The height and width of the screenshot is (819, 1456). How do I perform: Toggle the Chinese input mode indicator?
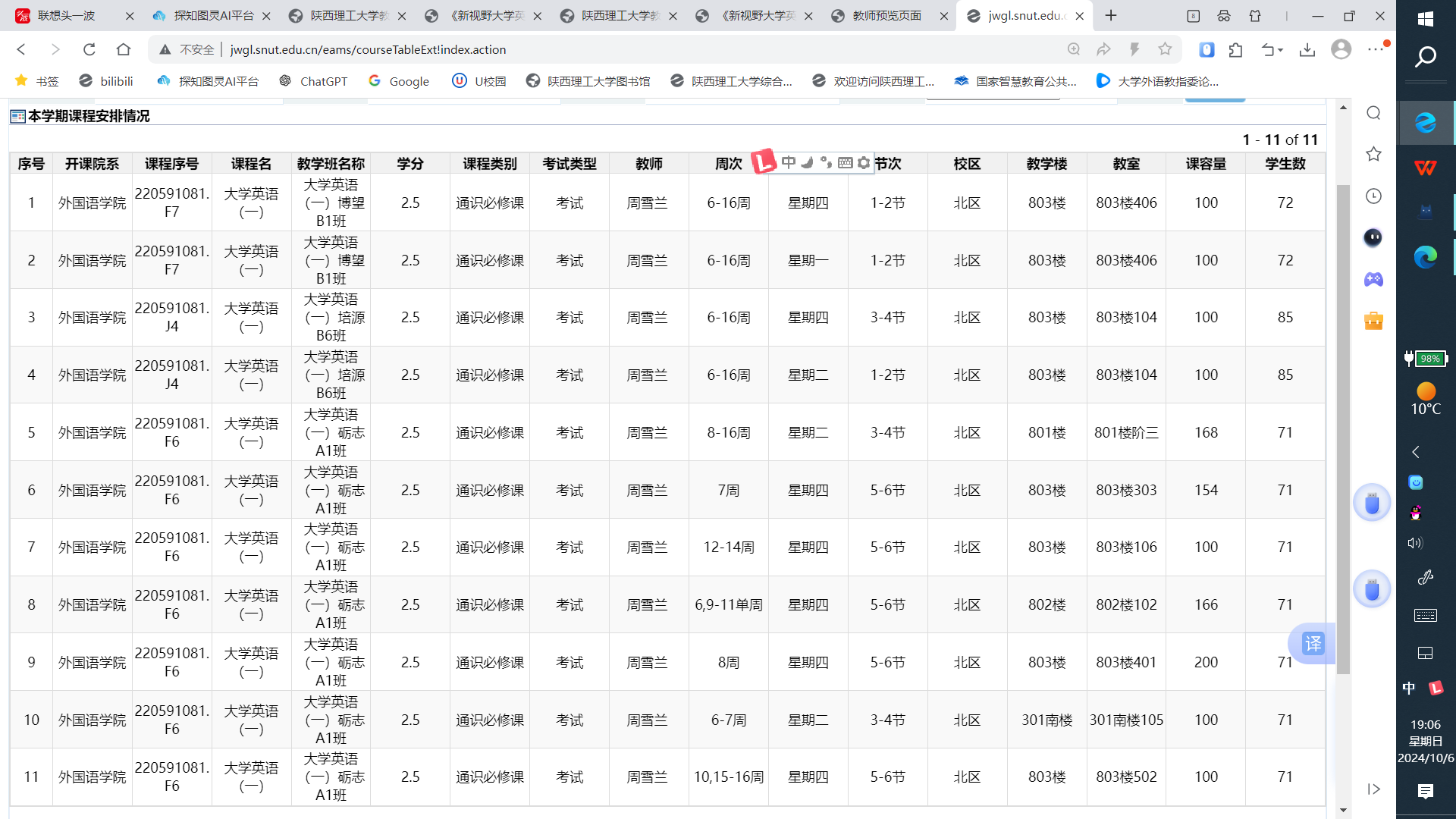point(1408,688)
